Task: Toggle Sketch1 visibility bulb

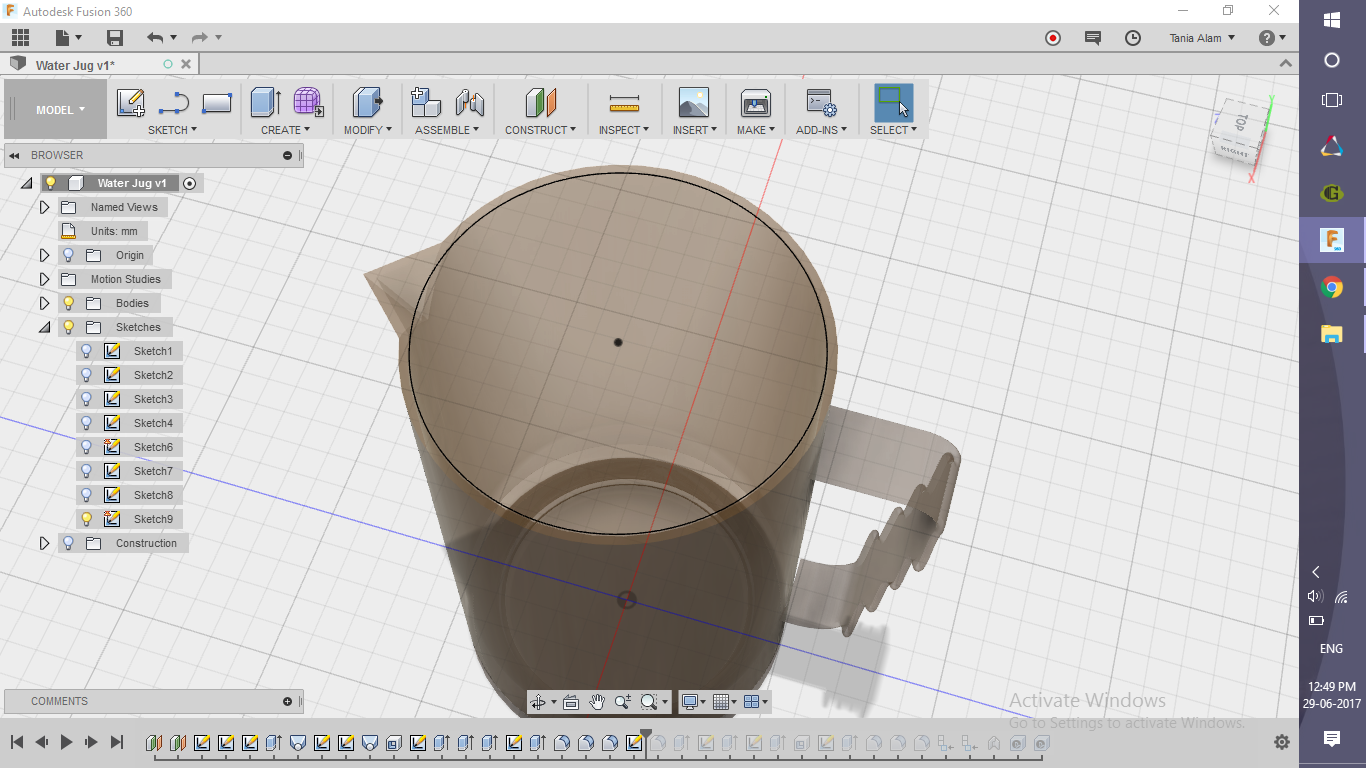Action: tap(87, 351)
